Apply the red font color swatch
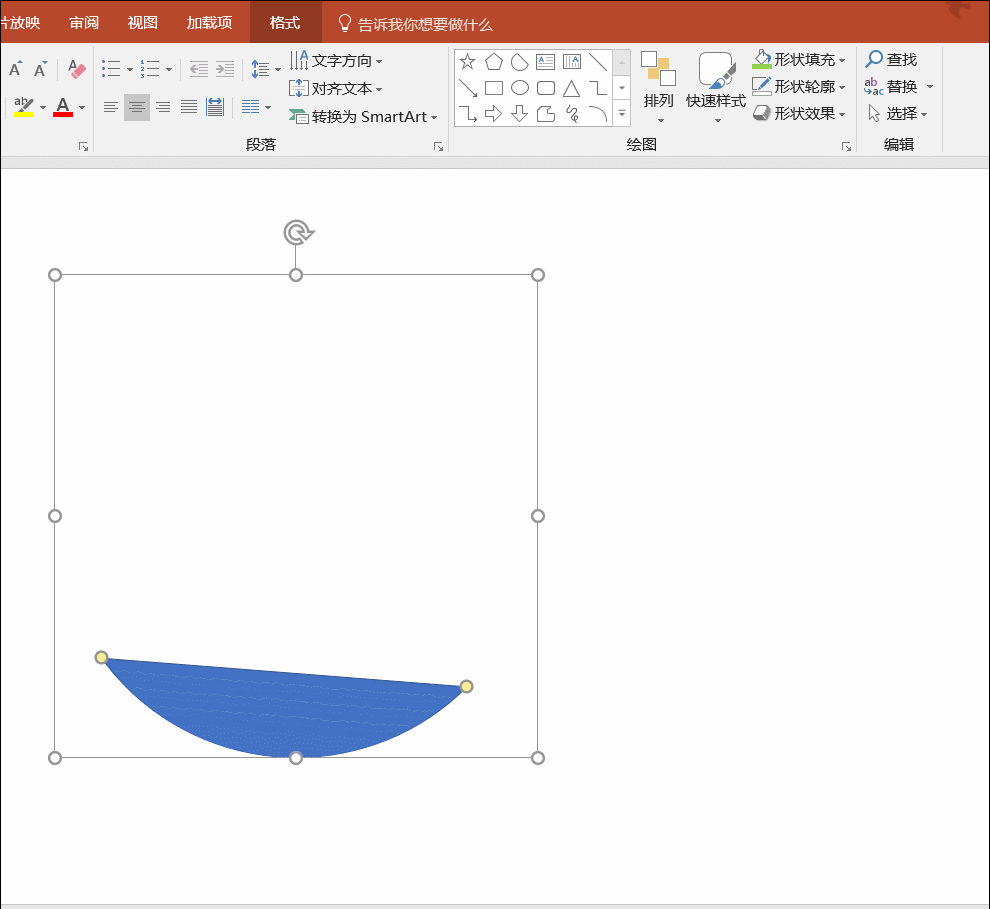Viewport: 990px width, 909px height. pos(63,107)
